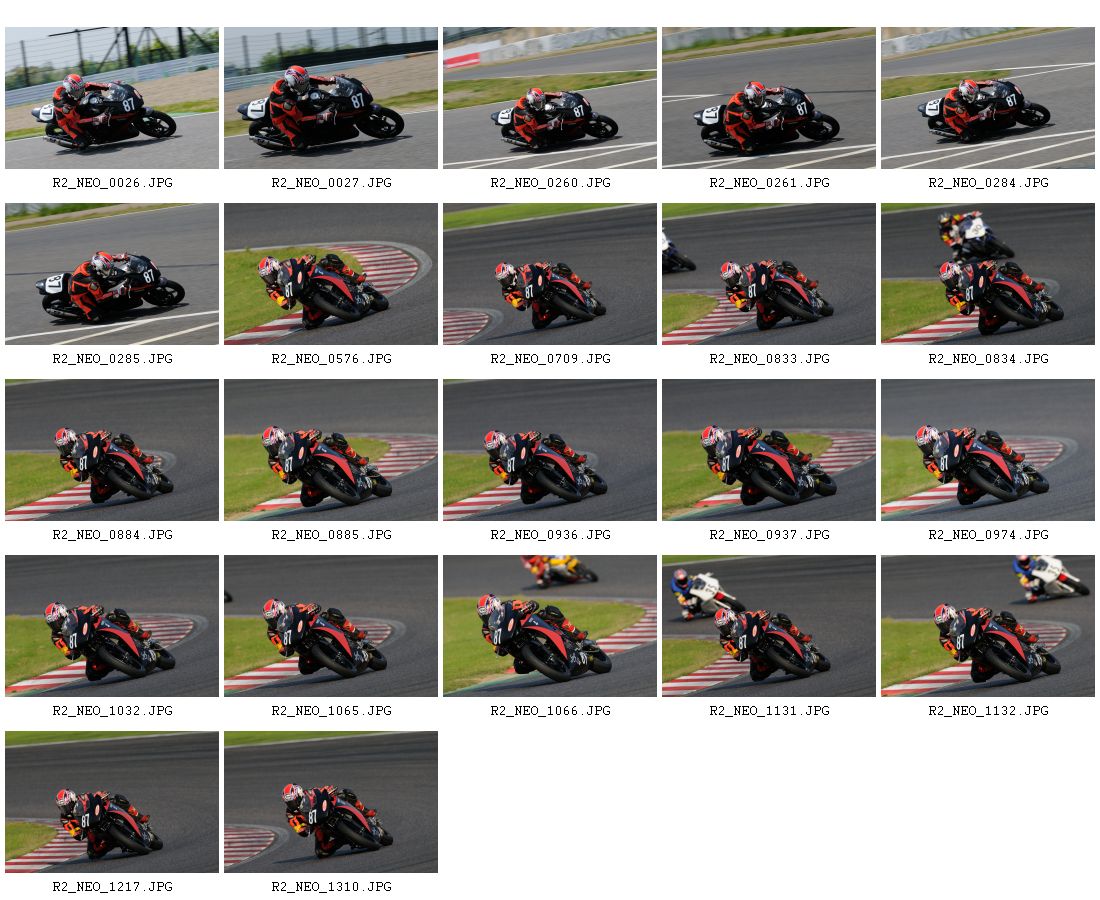Click the R2_NEO_1310.JPG filename label
The image size is (1100, 900).
coord(331,887)
